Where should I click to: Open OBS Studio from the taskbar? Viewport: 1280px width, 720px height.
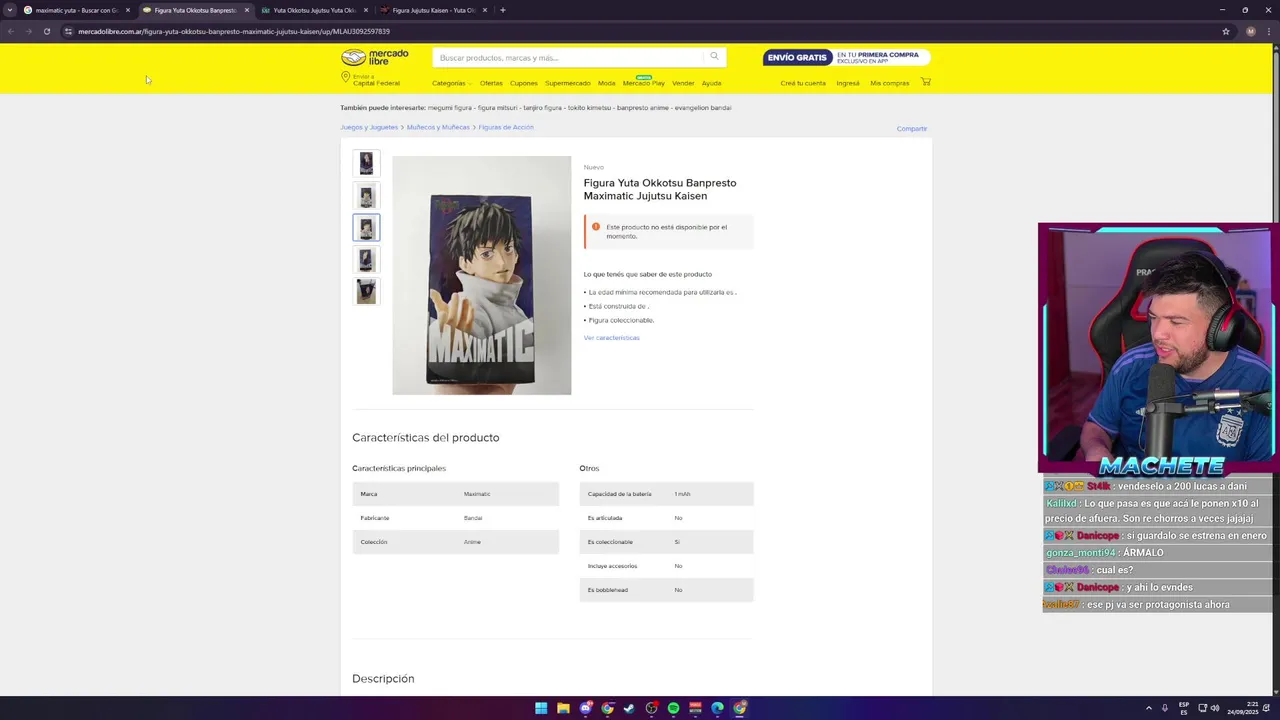coord(651,708)
